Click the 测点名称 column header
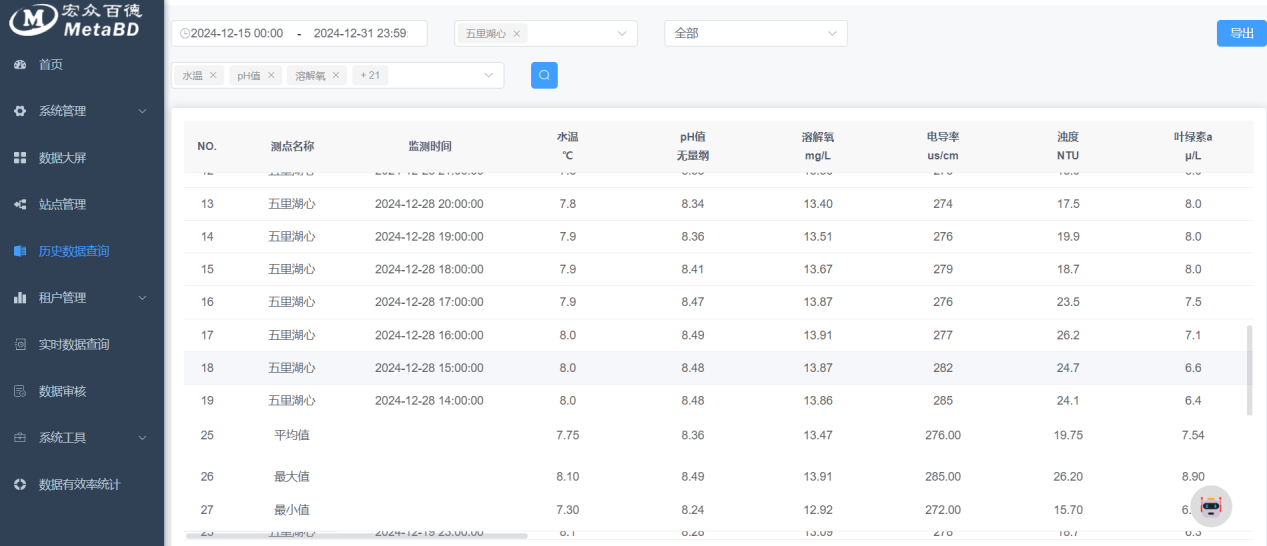 [x=292, y=146]
